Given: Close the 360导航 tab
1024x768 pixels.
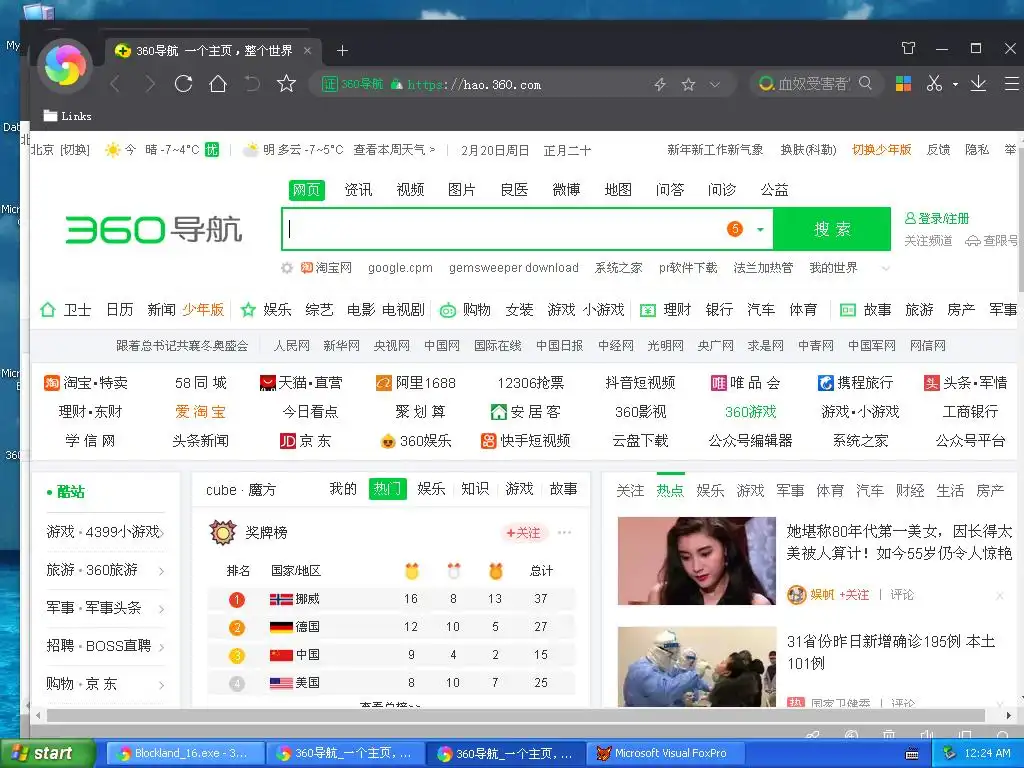Looking at the screenshot, I should coord(307,50).
